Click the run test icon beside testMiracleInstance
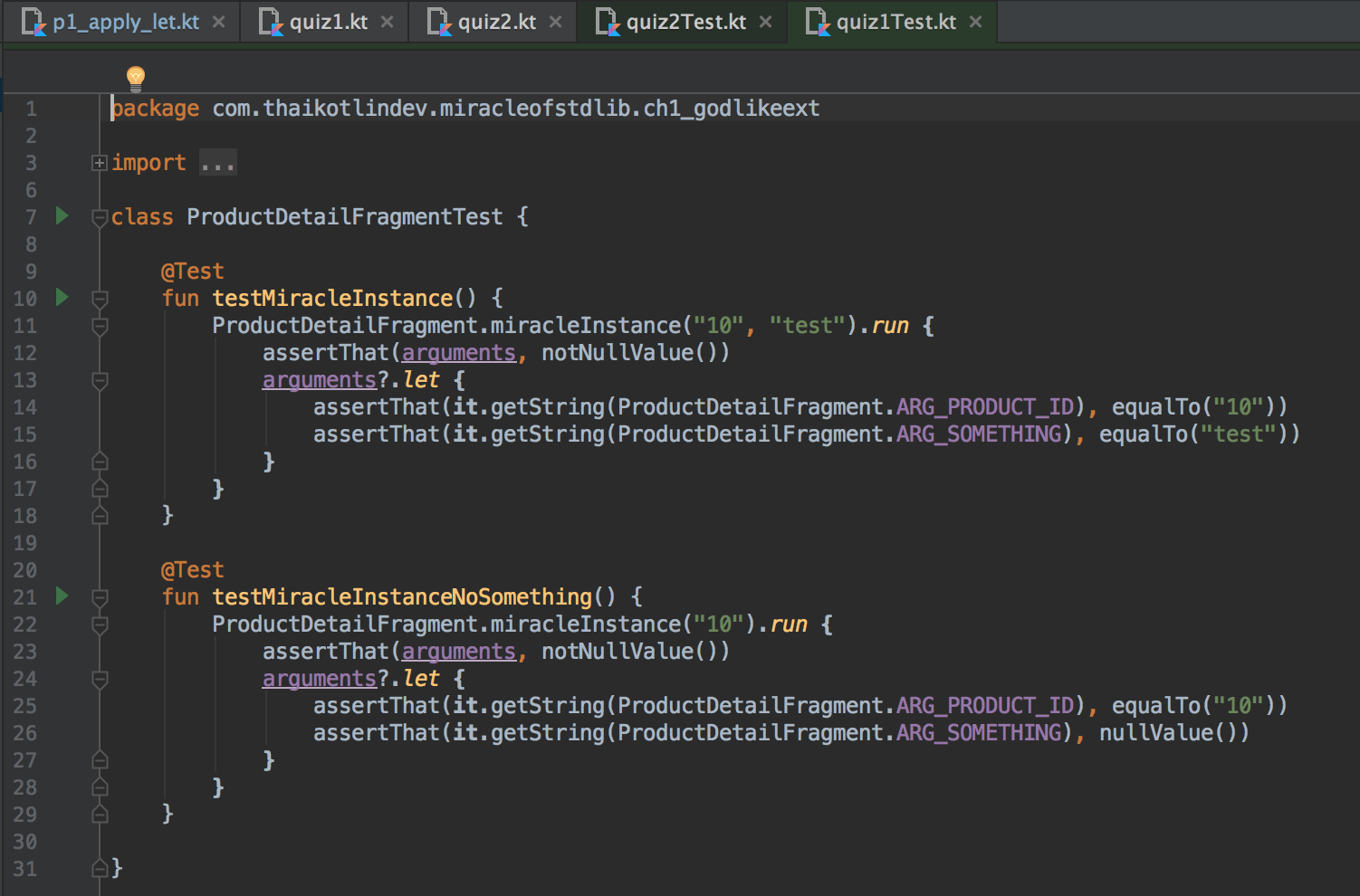This screenshot has width=1360, height=896. [61, 298]
